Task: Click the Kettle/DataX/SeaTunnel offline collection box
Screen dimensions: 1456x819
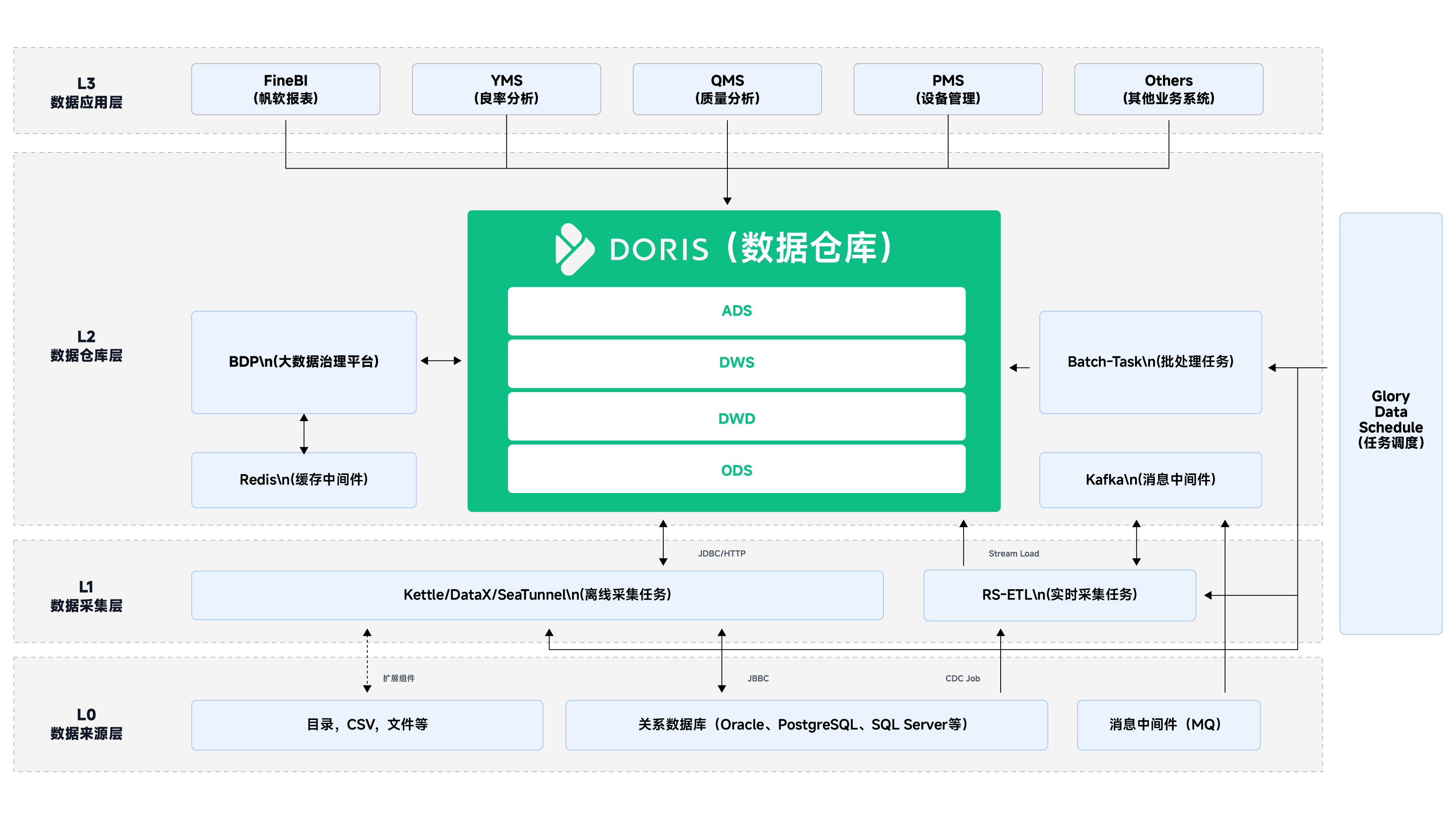Action: (x=537, y=595)
